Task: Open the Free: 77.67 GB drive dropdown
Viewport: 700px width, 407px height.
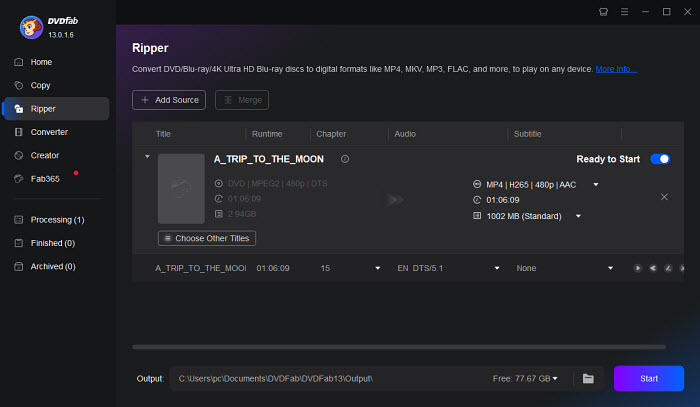Action: tap(525, 378)
